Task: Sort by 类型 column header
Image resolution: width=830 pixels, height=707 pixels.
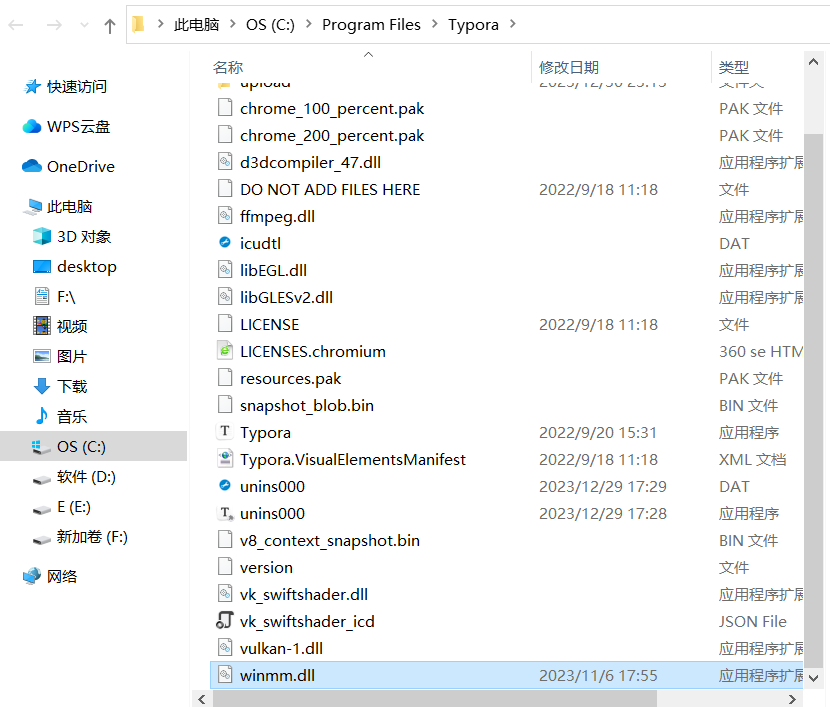Action: 734,67
